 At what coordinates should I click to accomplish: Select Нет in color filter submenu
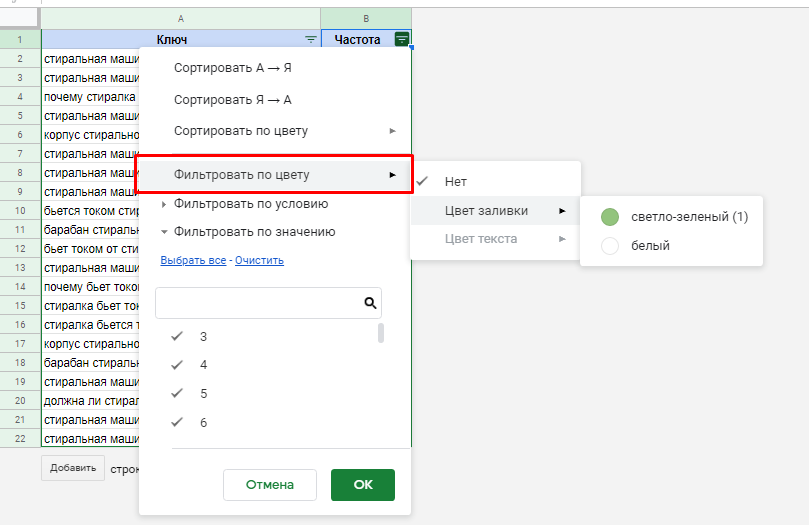coord(455,182)
